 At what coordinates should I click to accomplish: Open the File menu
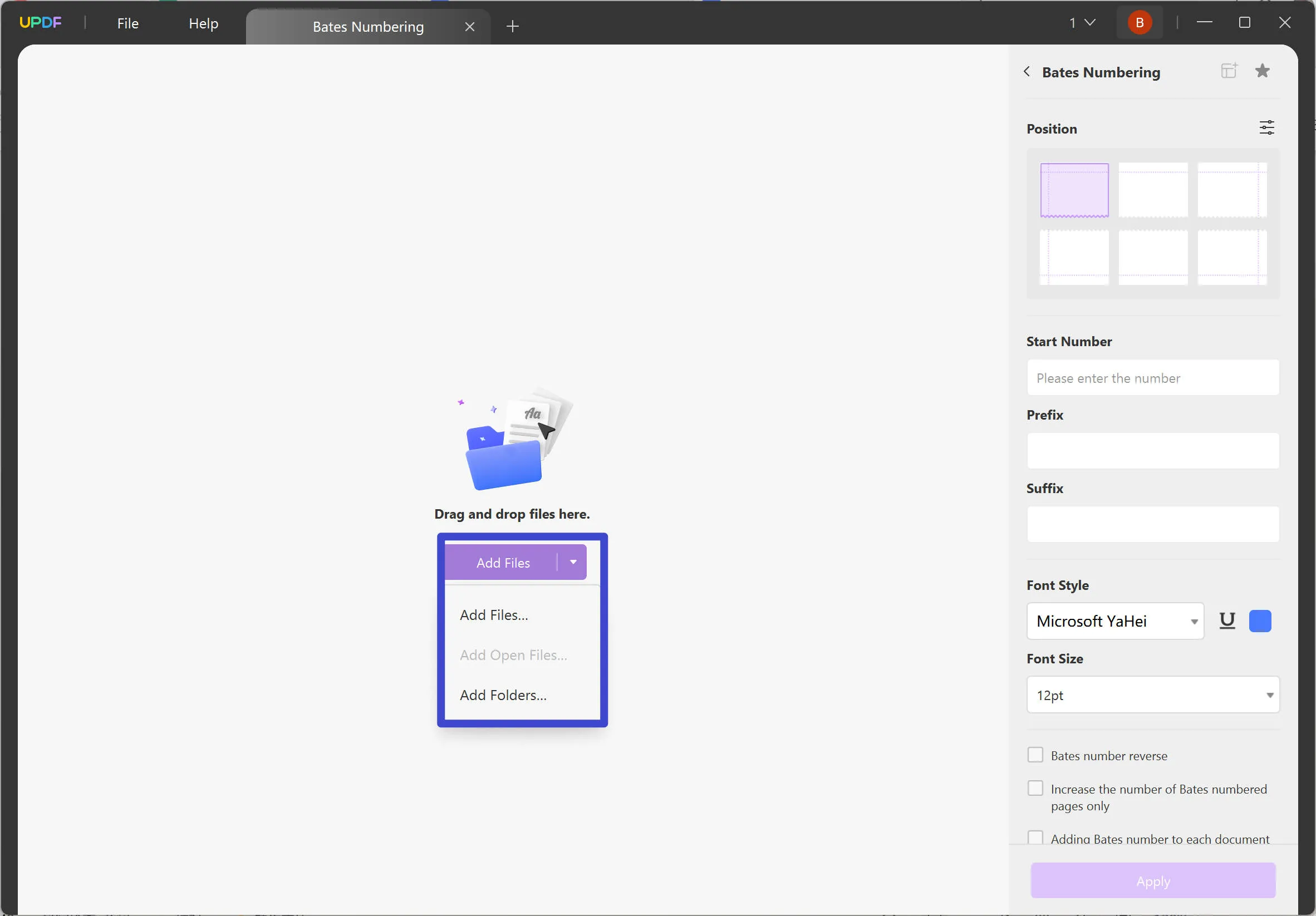point(128,22)
